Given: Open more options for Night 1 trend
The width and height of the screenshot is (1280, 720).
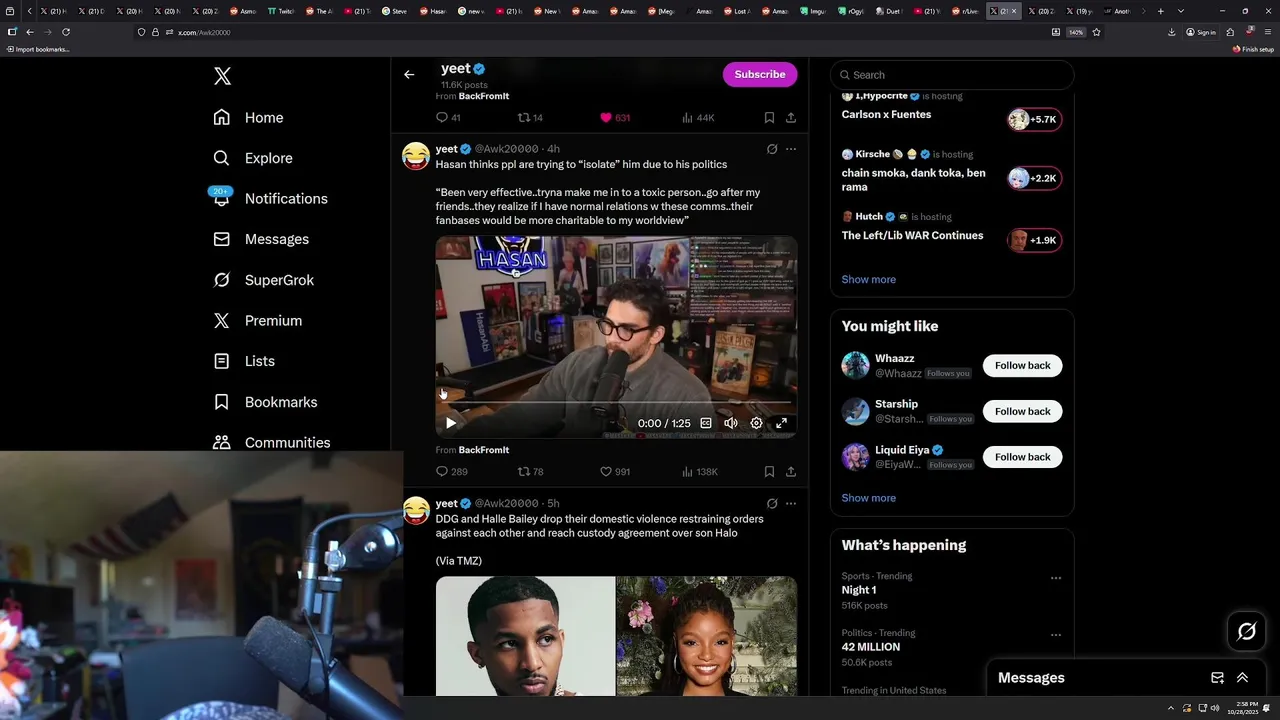Looking at the screenshot, I should coord(1055,578).
